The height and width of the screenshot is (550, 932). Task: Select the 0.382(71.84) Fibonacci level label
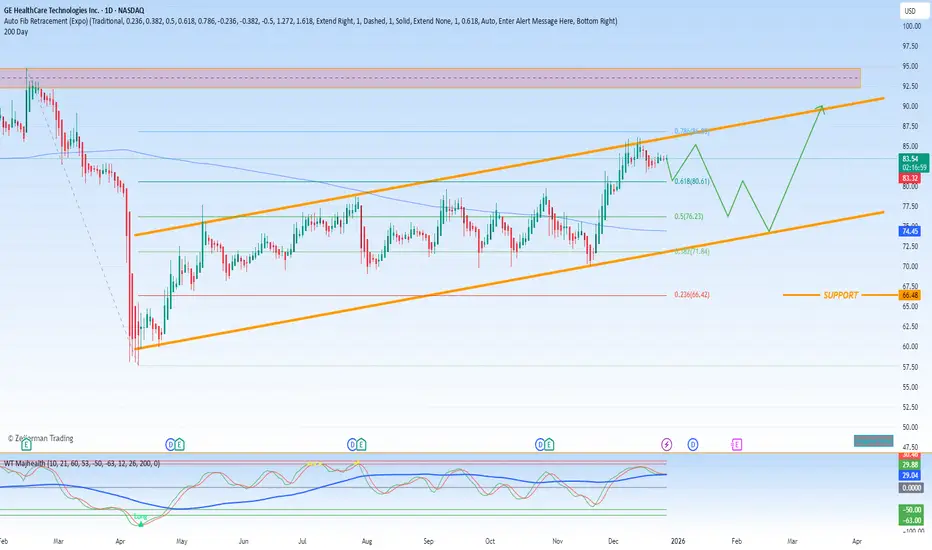[692, 252]
